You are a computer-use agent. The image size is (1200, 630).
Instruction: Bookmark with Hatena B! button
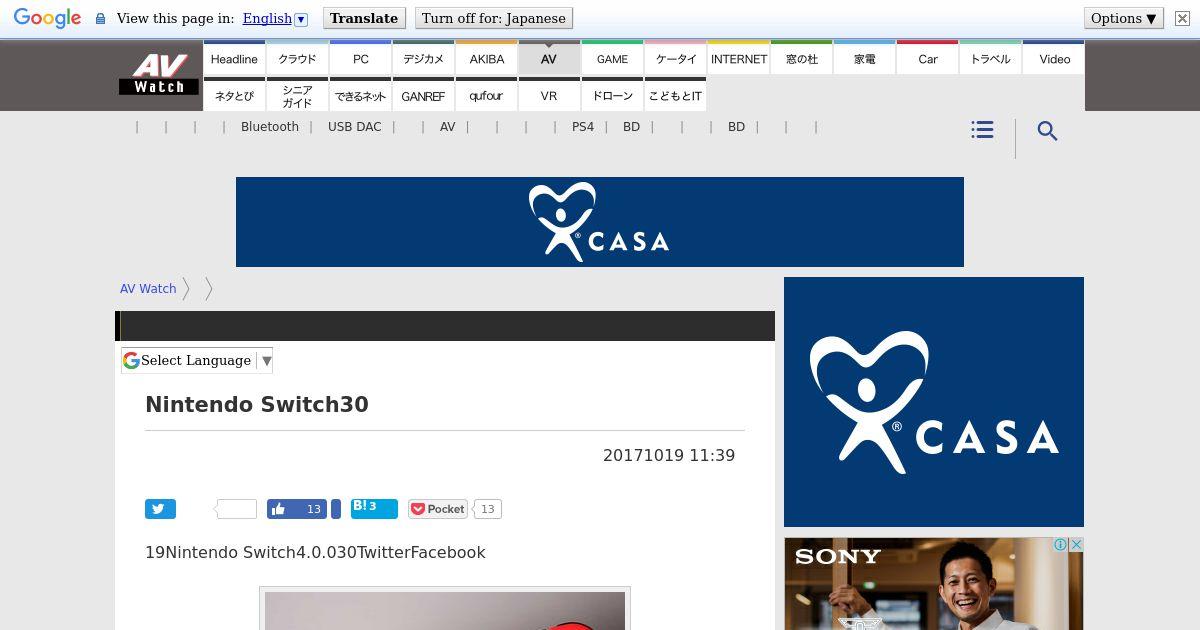click(x=374, y=509)
